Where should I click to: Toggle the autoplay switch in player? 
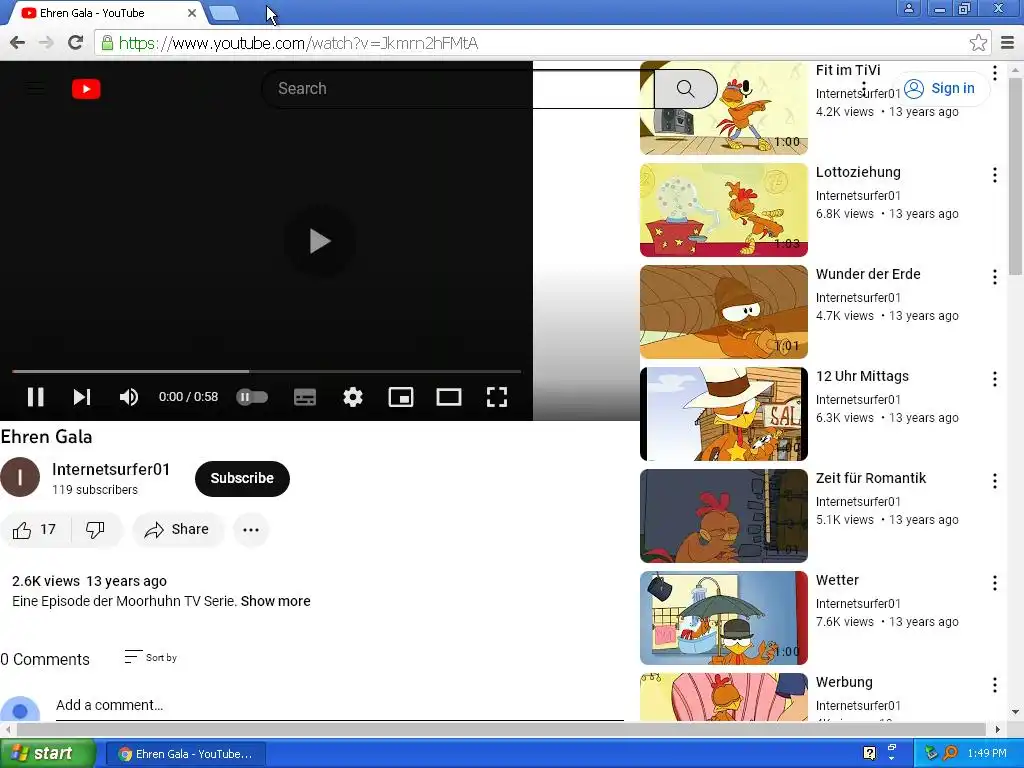point(252,397)
